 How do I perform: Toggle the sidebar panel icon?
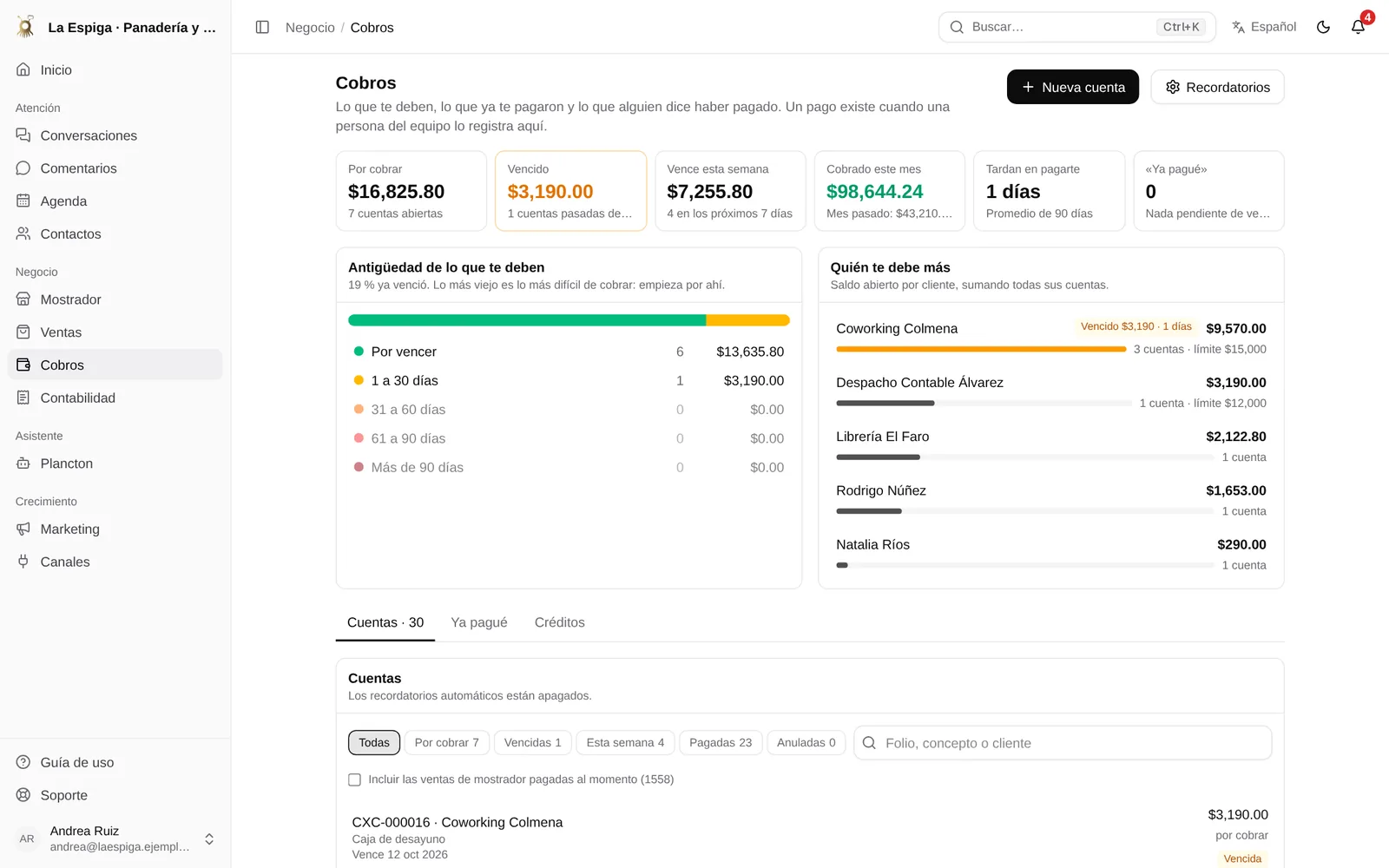(x=262, y=27)
